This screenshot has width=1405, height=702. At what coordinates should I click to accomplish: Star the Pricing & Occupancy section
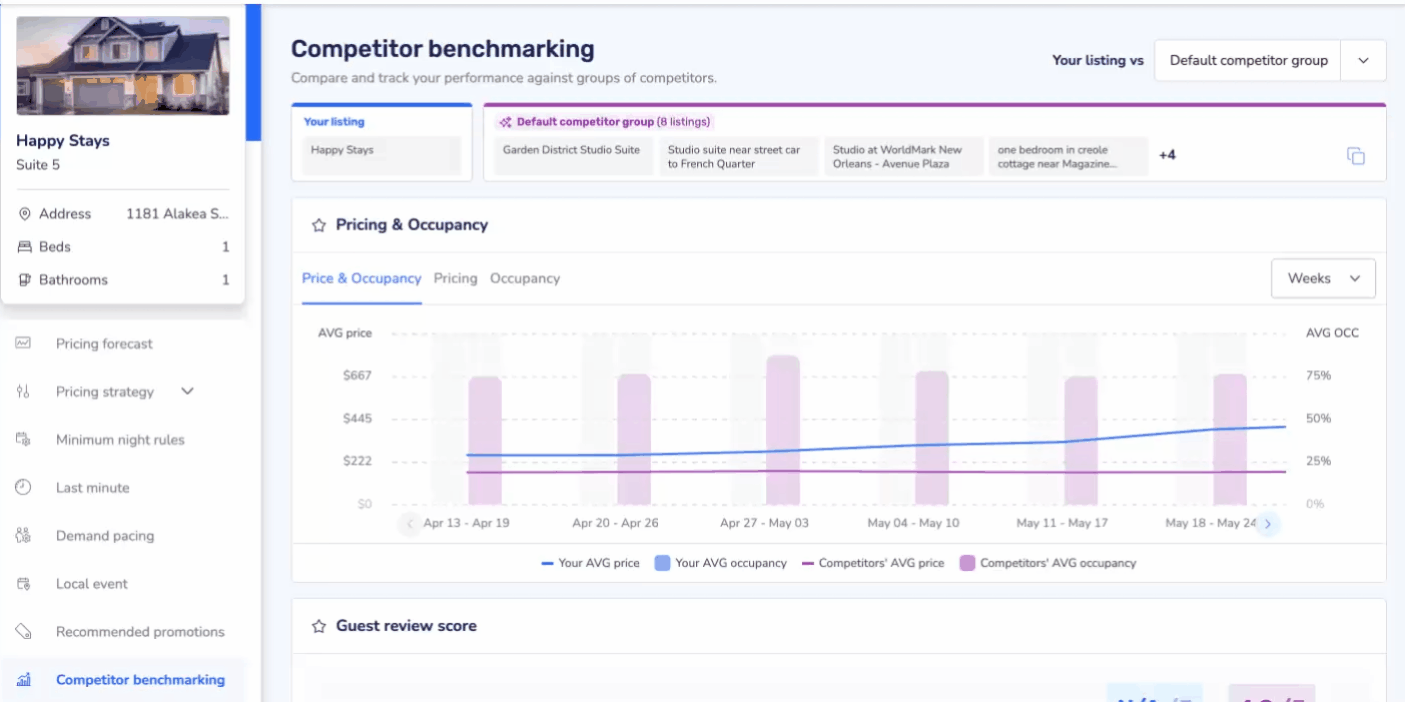pos(319,225)
